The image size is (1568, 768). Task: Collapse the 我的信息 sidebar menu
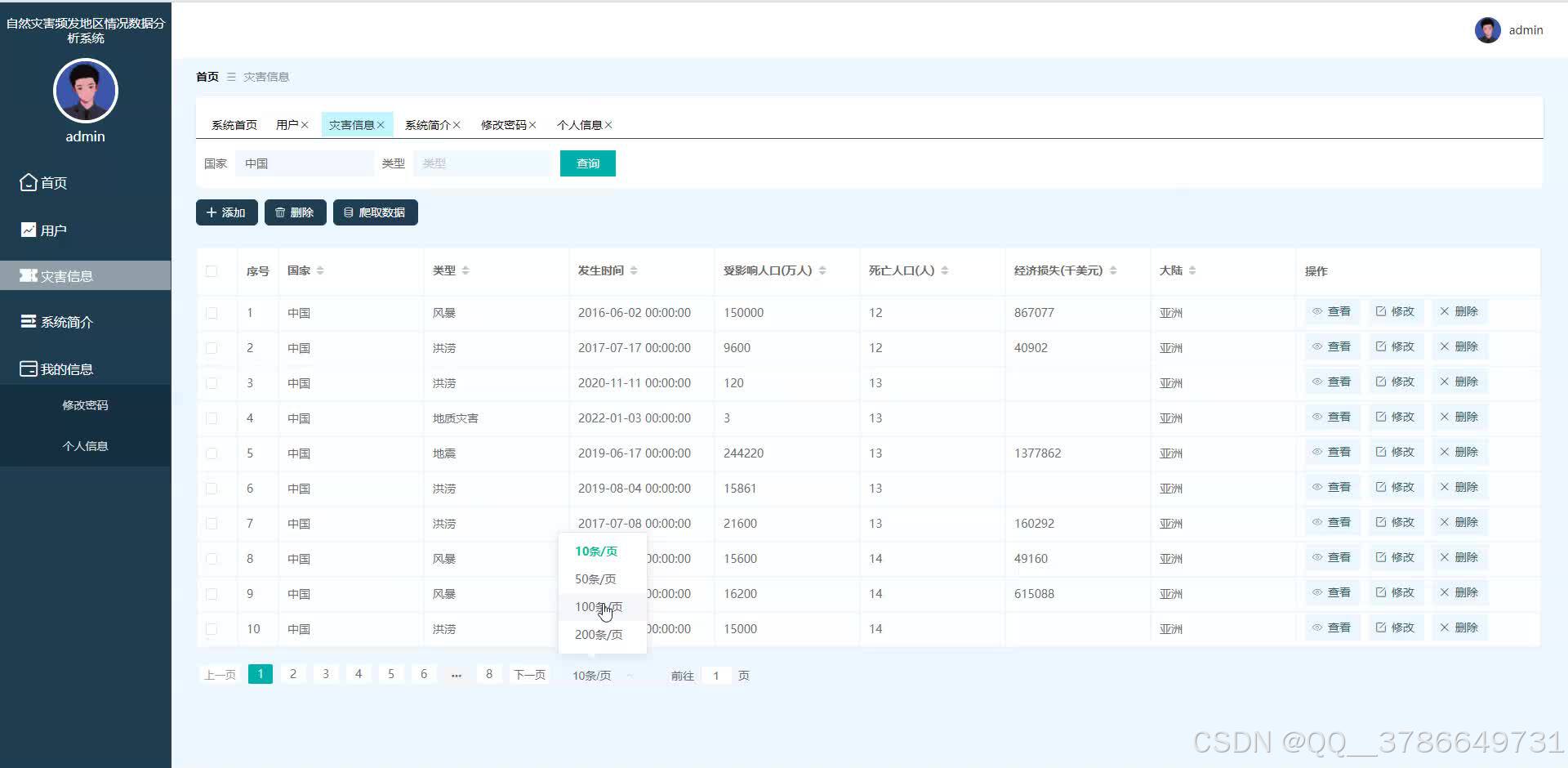(x=85, y=369)
